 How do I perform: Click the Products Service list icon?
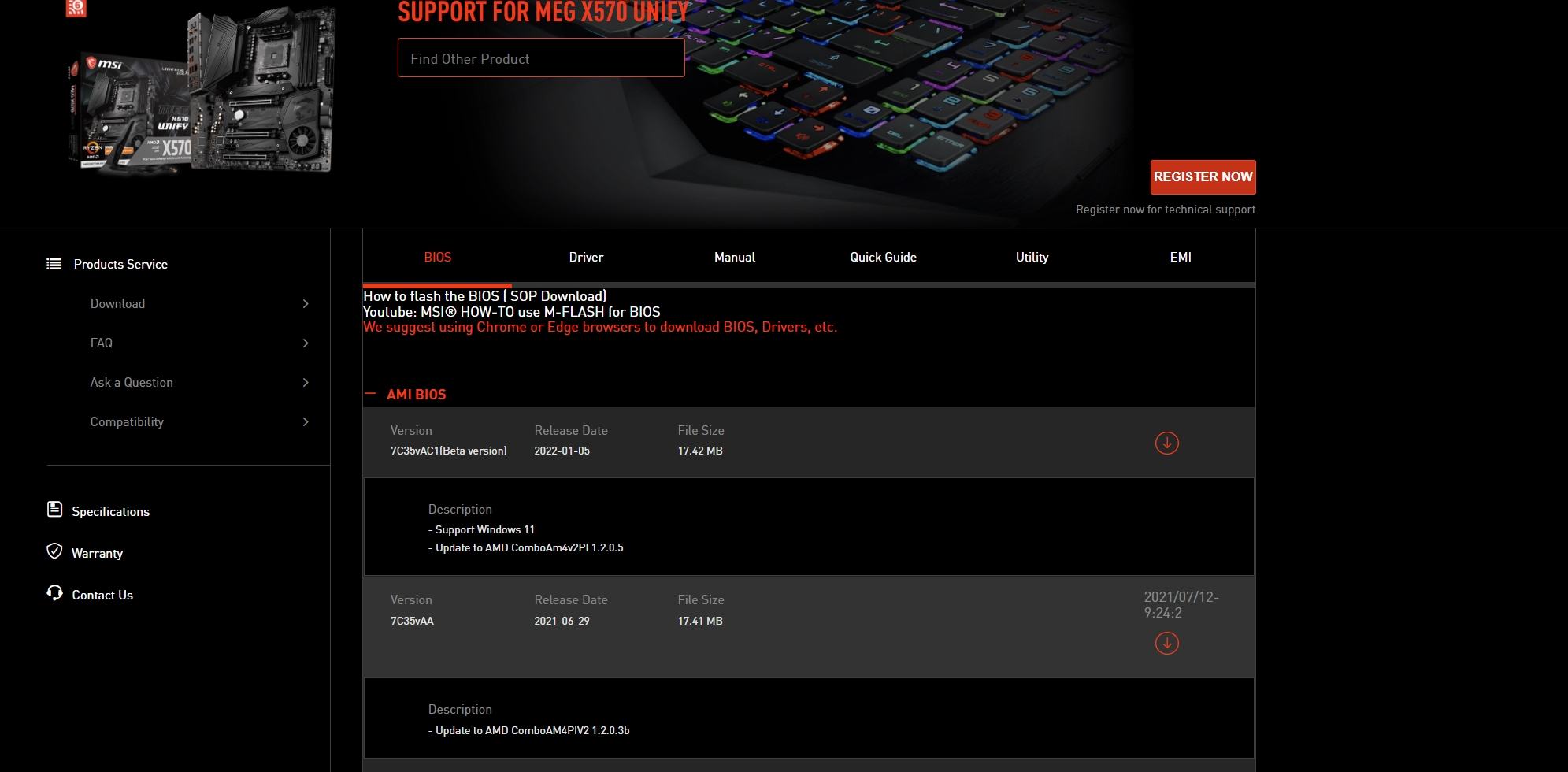click(54, 264)
